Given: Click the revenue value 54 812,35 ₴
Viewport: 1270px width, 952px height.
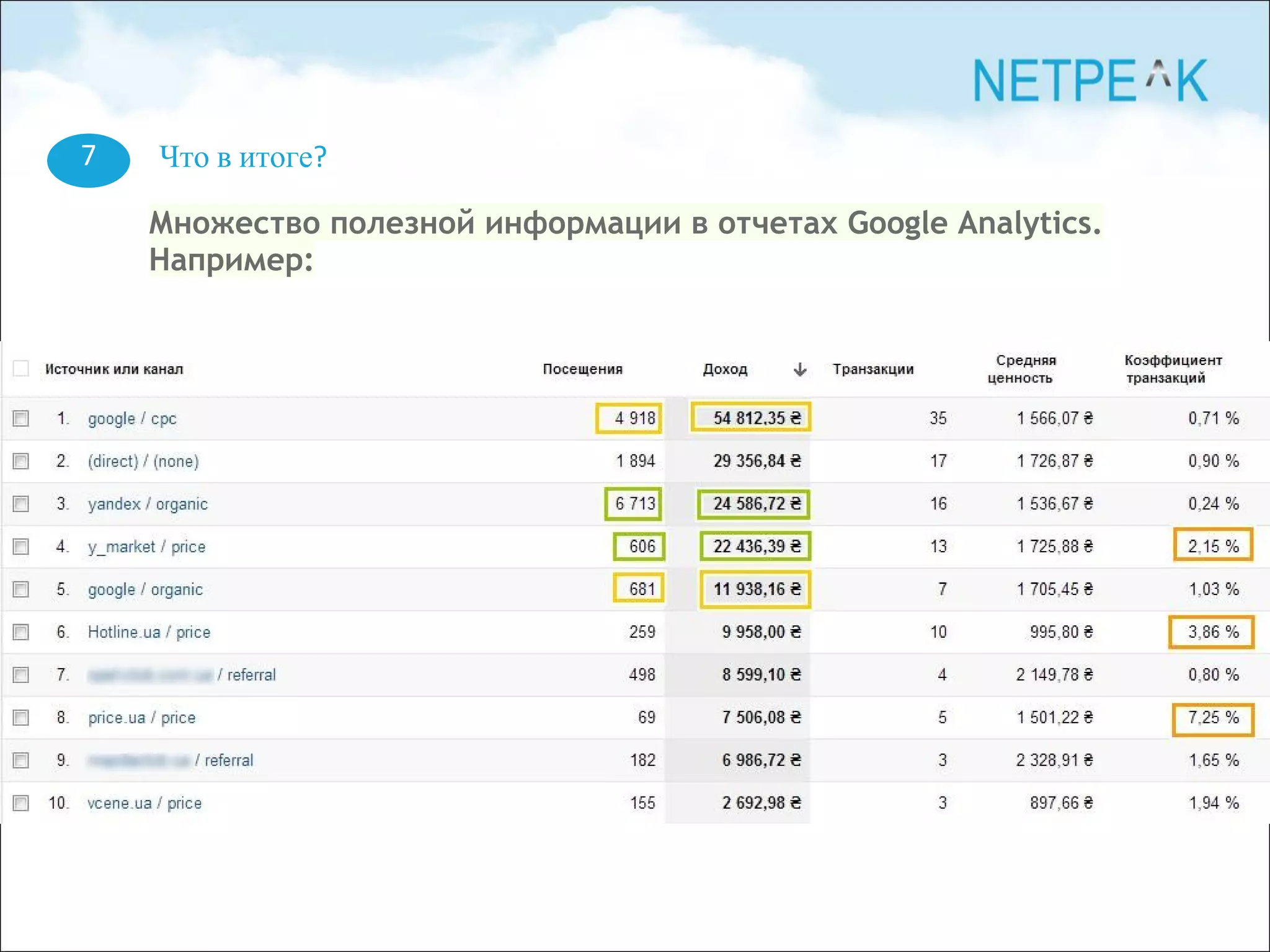Looking at the screenshot, I should click(757, 418).
